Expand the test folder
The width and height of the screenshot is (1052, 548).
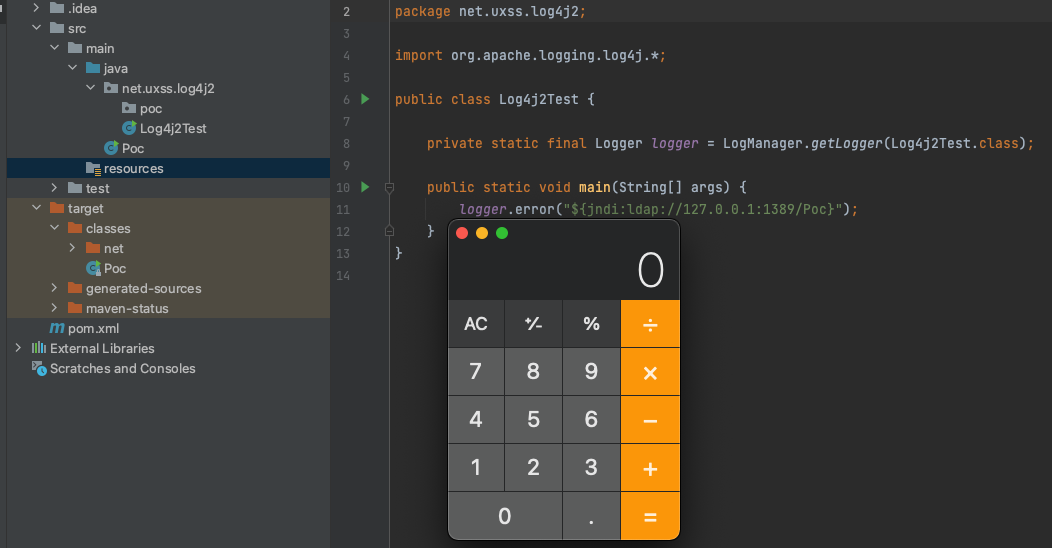pyautogui.click(x=54, y=188)
